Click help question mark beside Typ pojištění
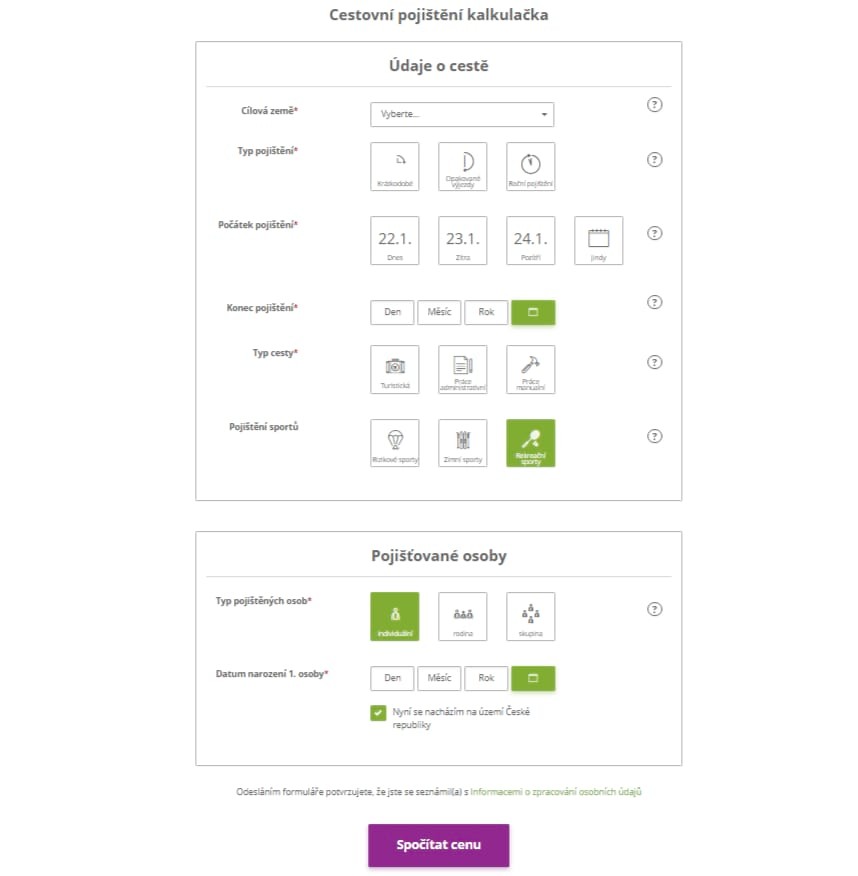This screenshot has width=858, height=876. pos(654,160)
